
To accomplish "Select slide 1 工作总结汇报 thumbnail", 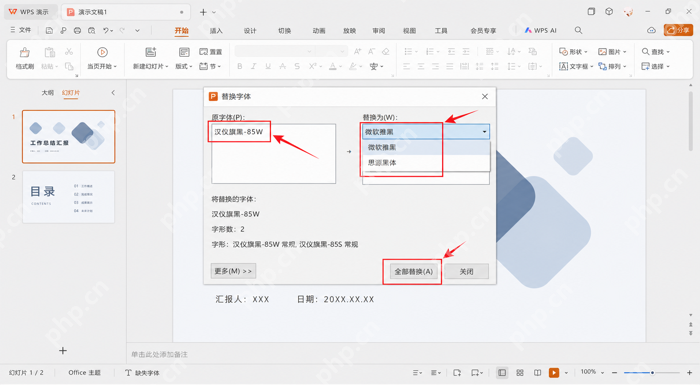I will (68, 137).
